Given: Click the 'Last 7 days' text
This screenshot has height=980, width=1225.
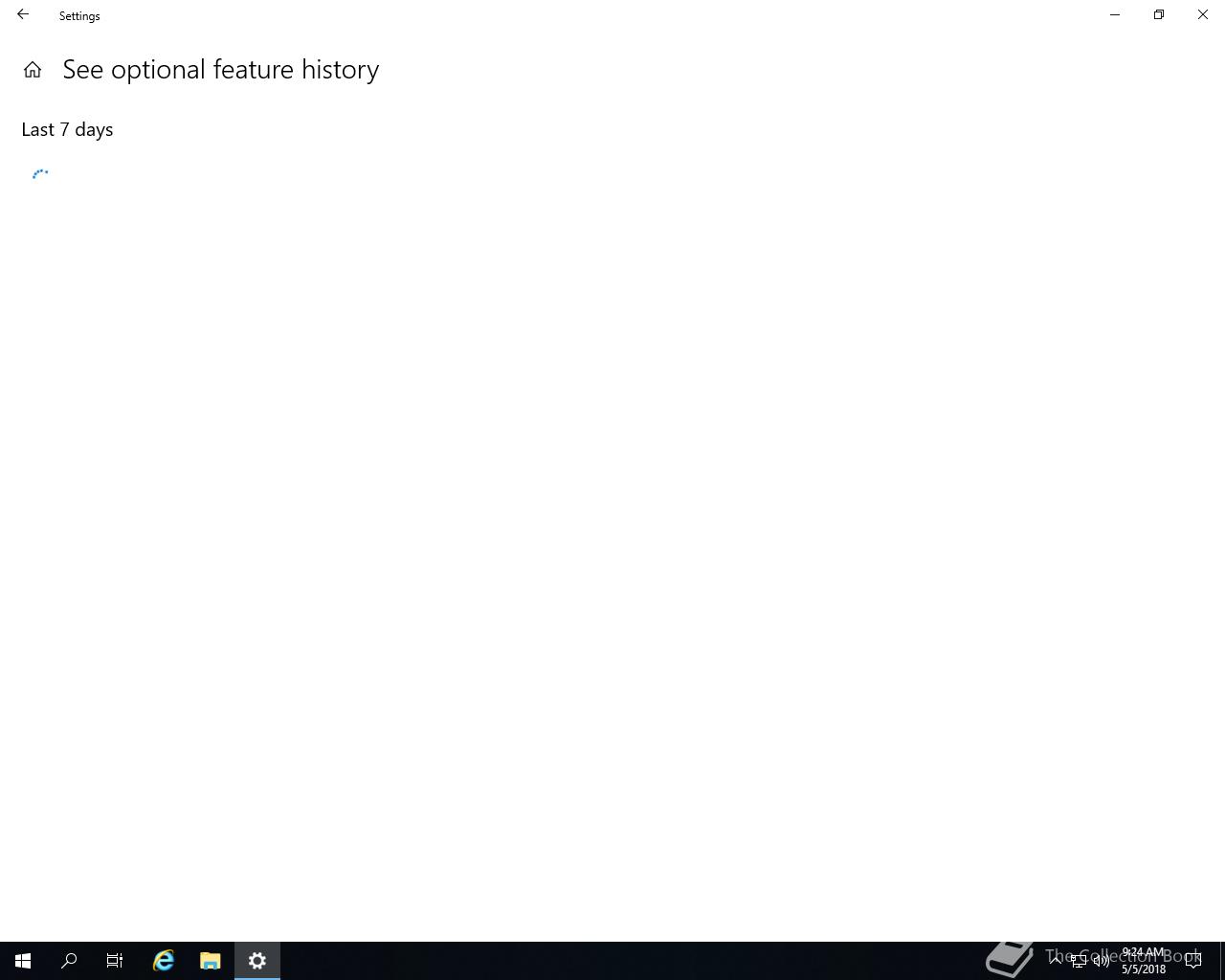Looking at the screenshot, I should tap(67, 129).
